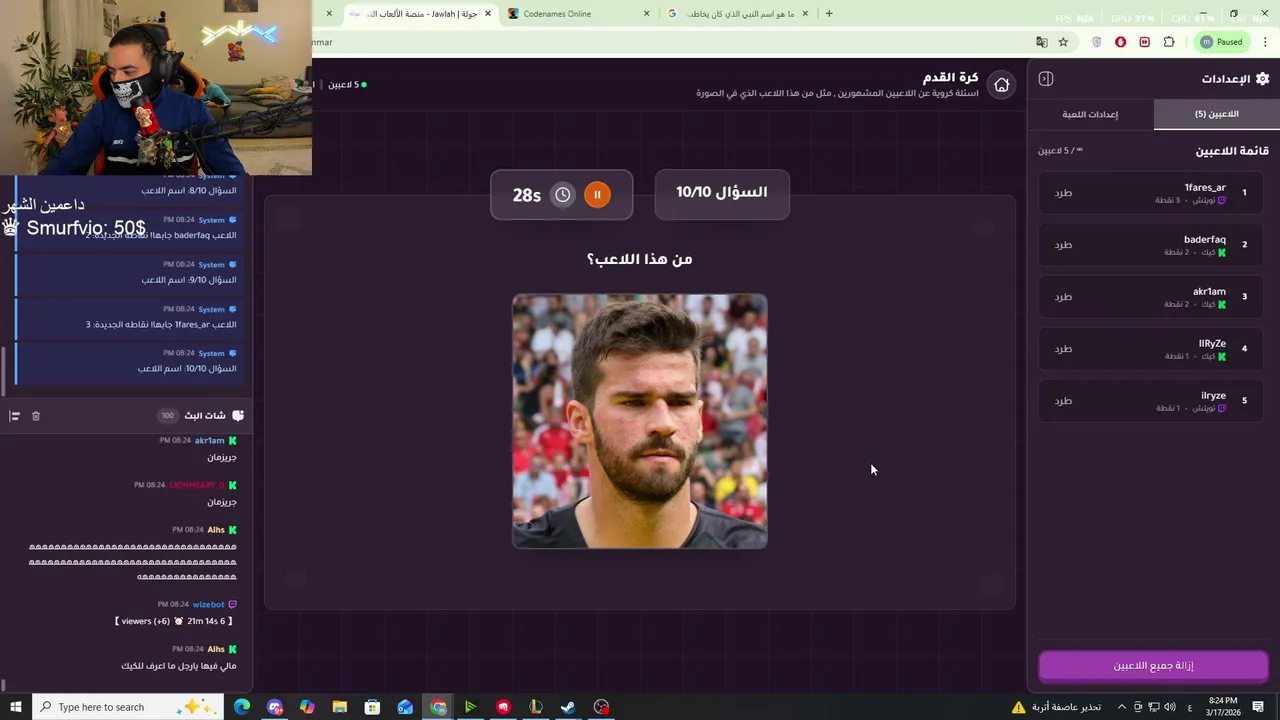1280x720 pixels.
Task: Bookmark this page with star icon
Action: (1063, 42)
